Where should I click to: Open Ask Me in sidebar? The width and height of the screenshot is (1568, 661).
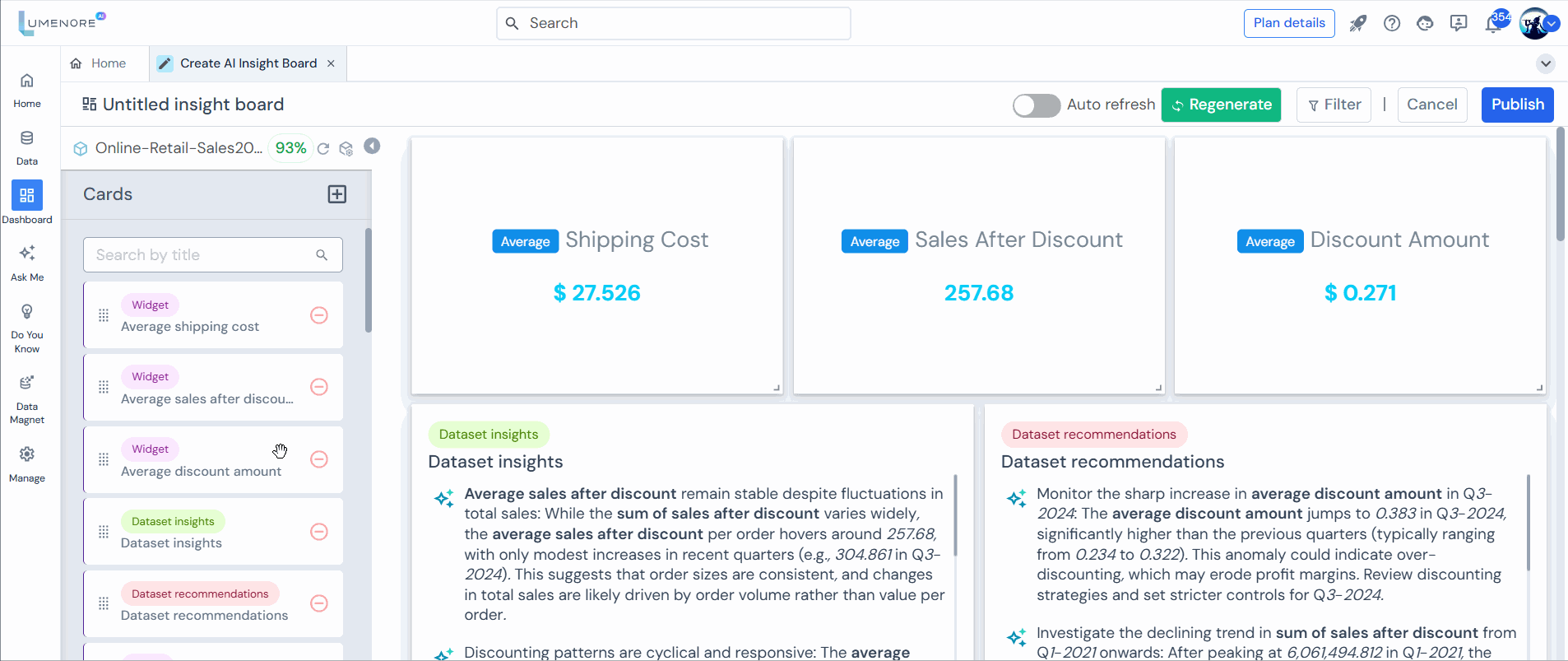pyautogui.click(x=27, y=262)
